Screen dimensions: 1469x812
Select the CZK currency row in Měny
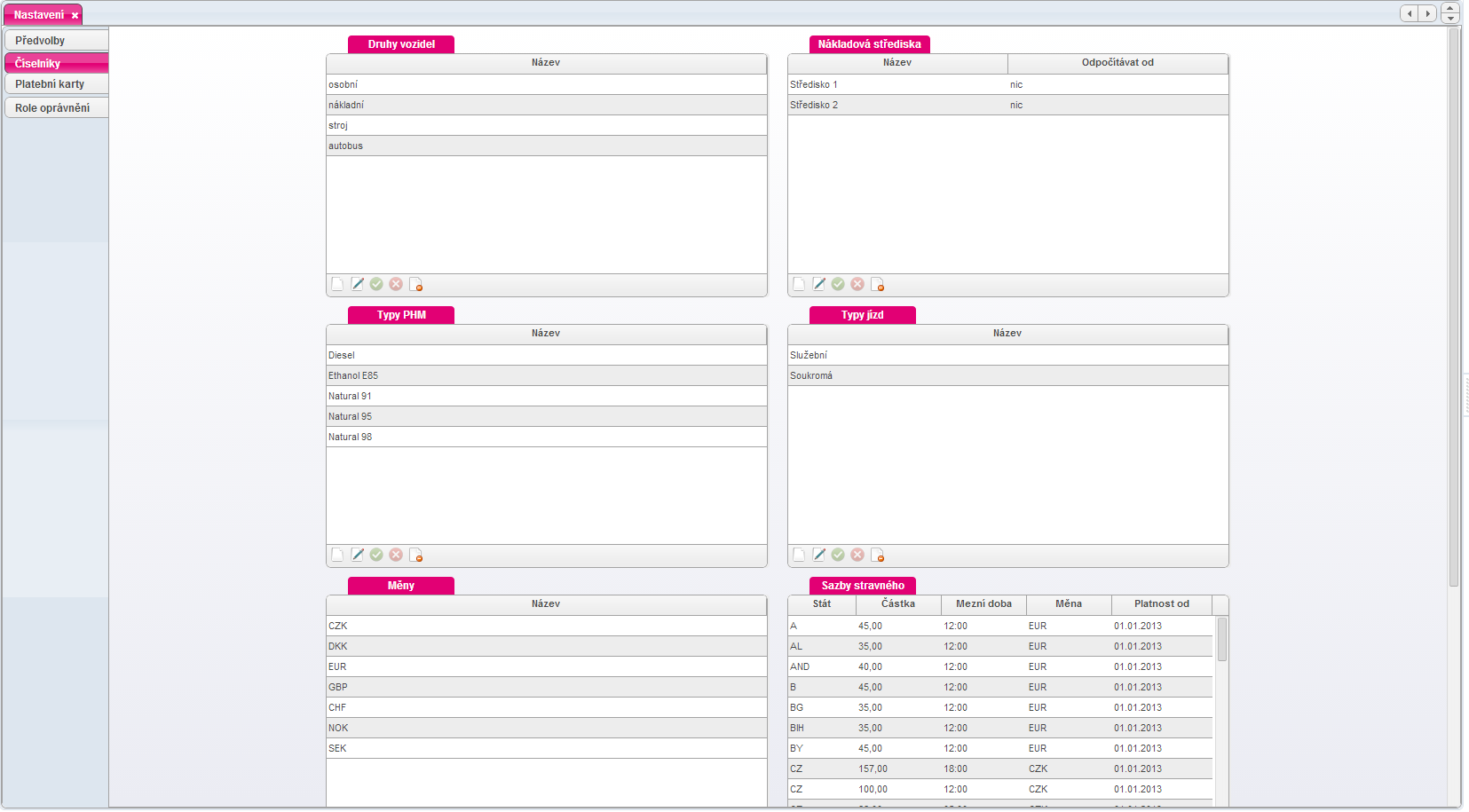click(x=546, y=626)
